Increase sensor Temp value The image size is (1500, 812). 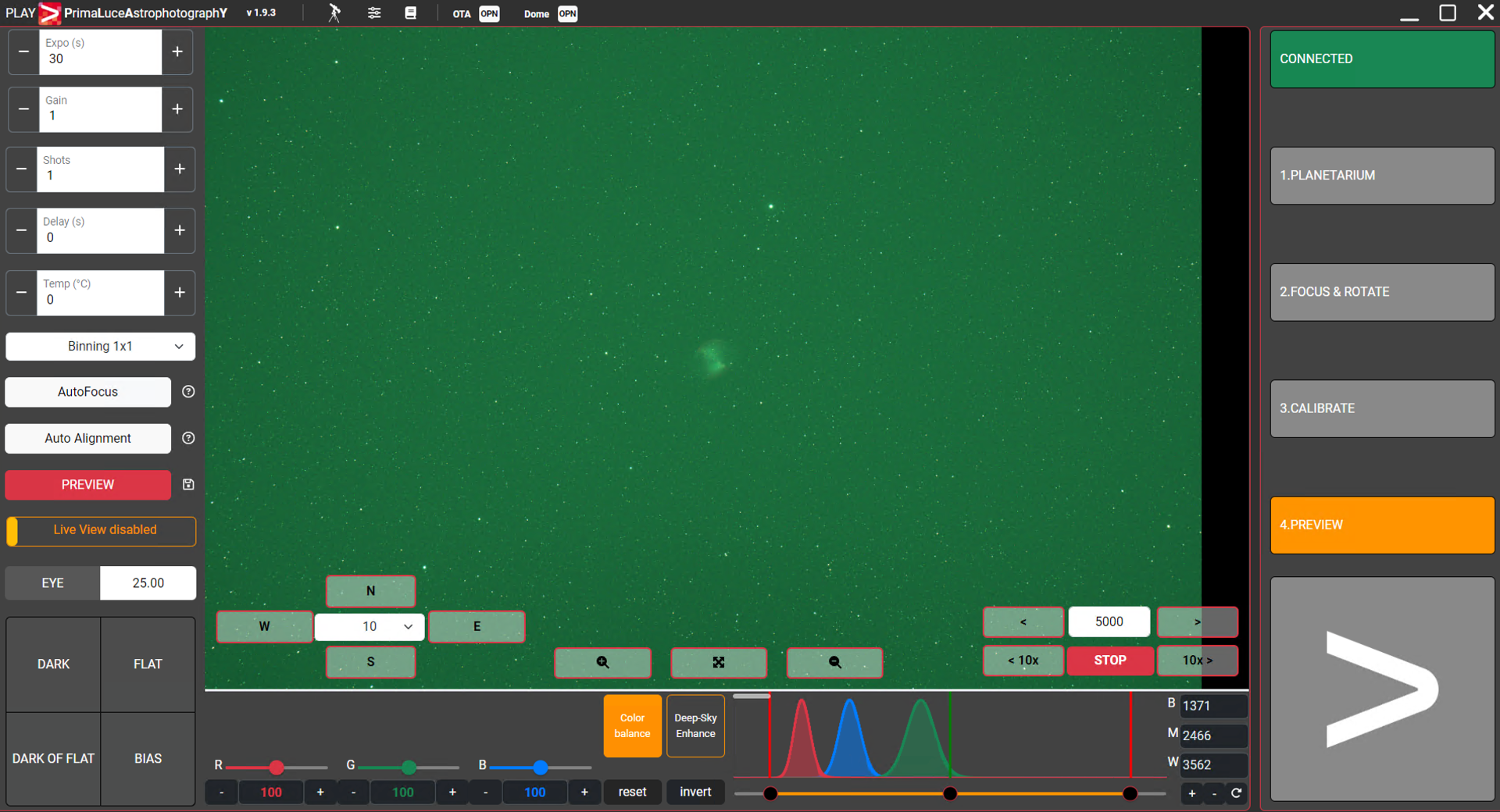pos(180,293)
